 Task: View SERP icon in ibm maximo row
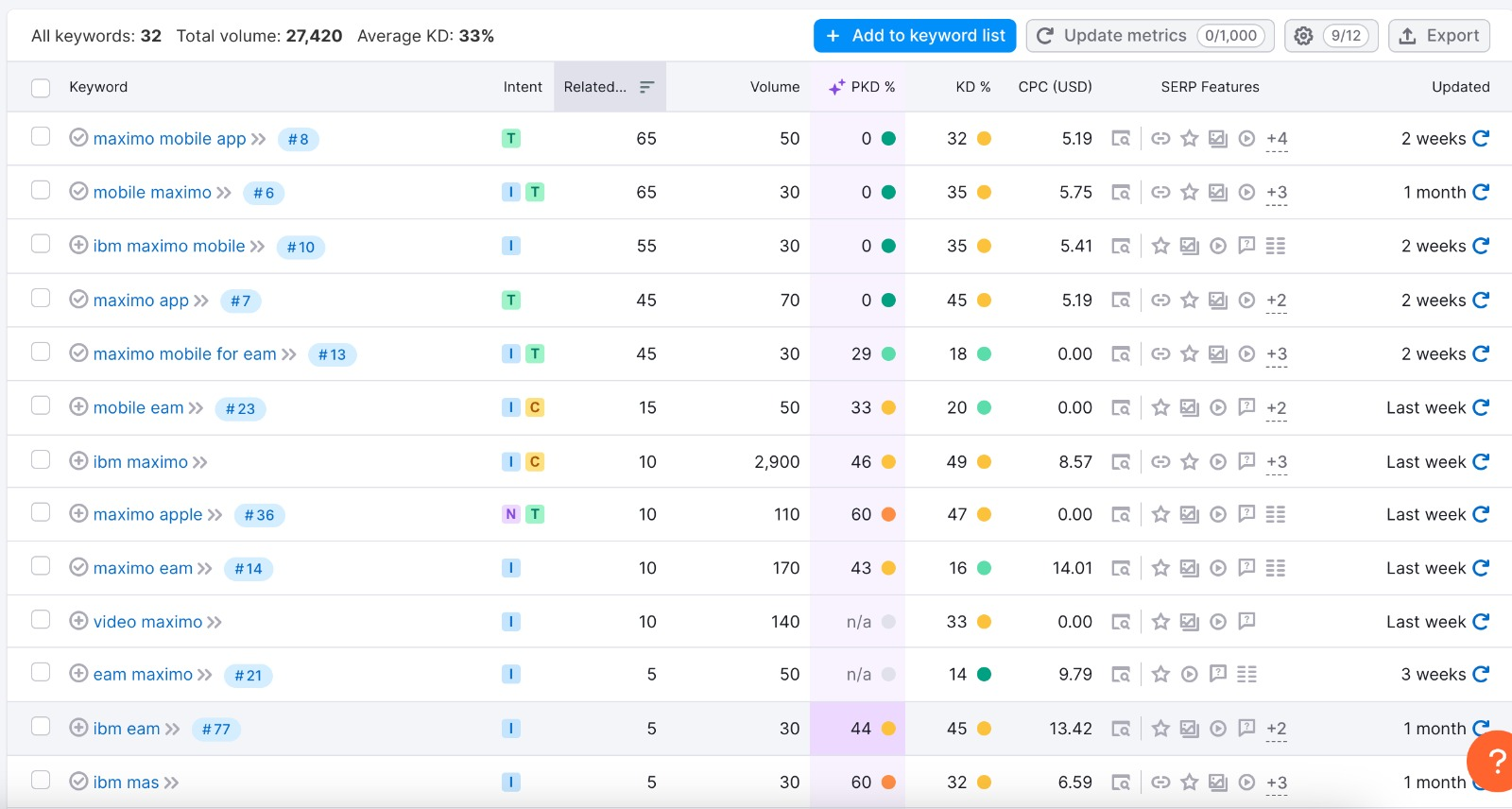coord(1121,462)
